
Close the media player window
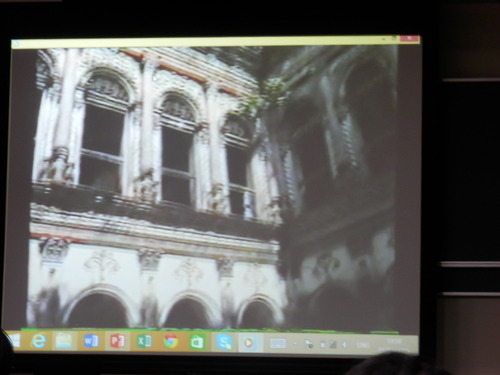pos(409,38)
